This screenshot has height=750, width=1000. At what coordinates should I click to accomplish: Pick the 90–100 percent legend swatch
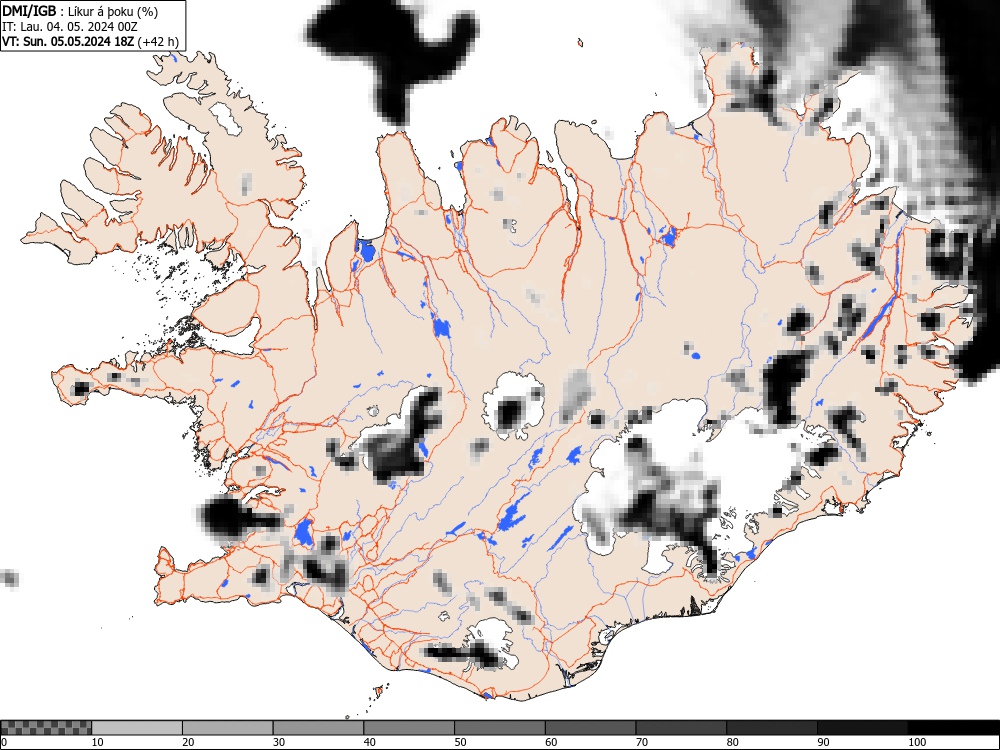(862, 728)
